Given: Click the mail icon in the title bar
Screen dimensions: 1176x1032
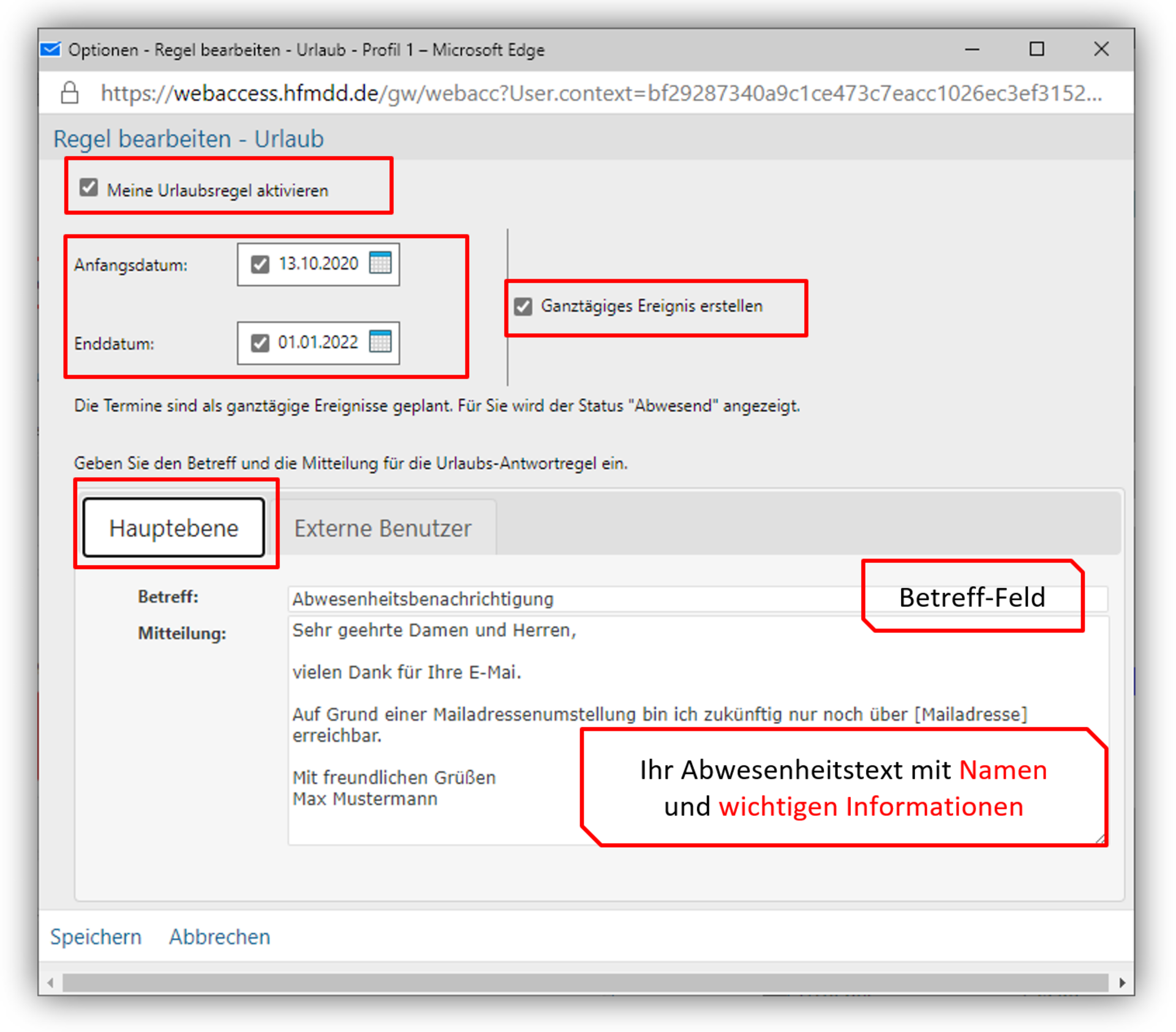Looking at the screenshot, I should pyautogui.click(x=51, y=50).
